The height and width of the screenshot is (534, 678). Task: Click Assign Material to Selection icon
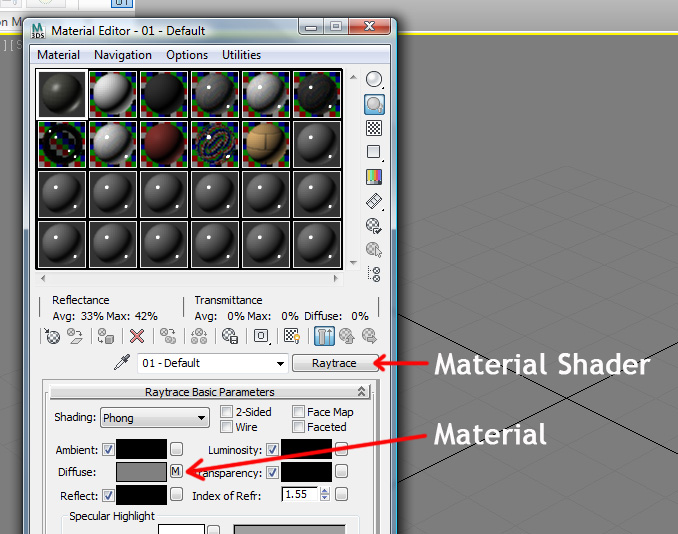[x=106, y=336]
